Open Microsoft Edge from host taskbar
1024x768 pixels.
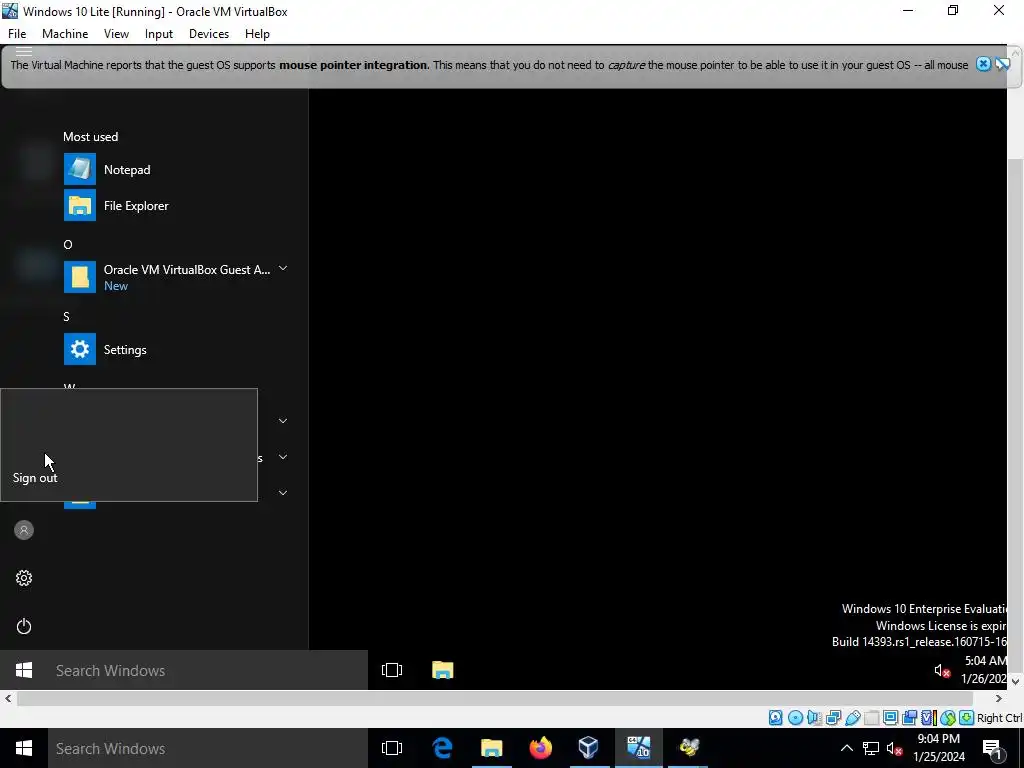click(443, 748)
